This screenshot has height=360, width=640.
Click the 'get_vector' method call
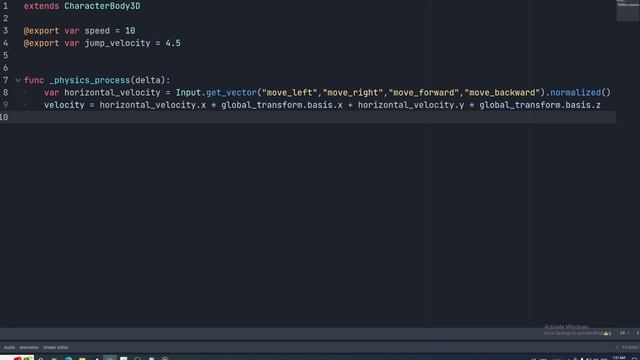(231, 93)
